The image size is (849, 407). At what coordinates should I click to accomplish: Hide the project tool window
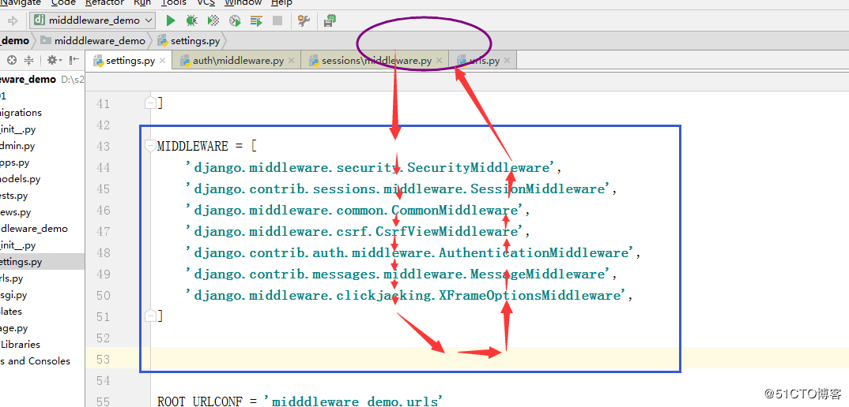[74, 60]
